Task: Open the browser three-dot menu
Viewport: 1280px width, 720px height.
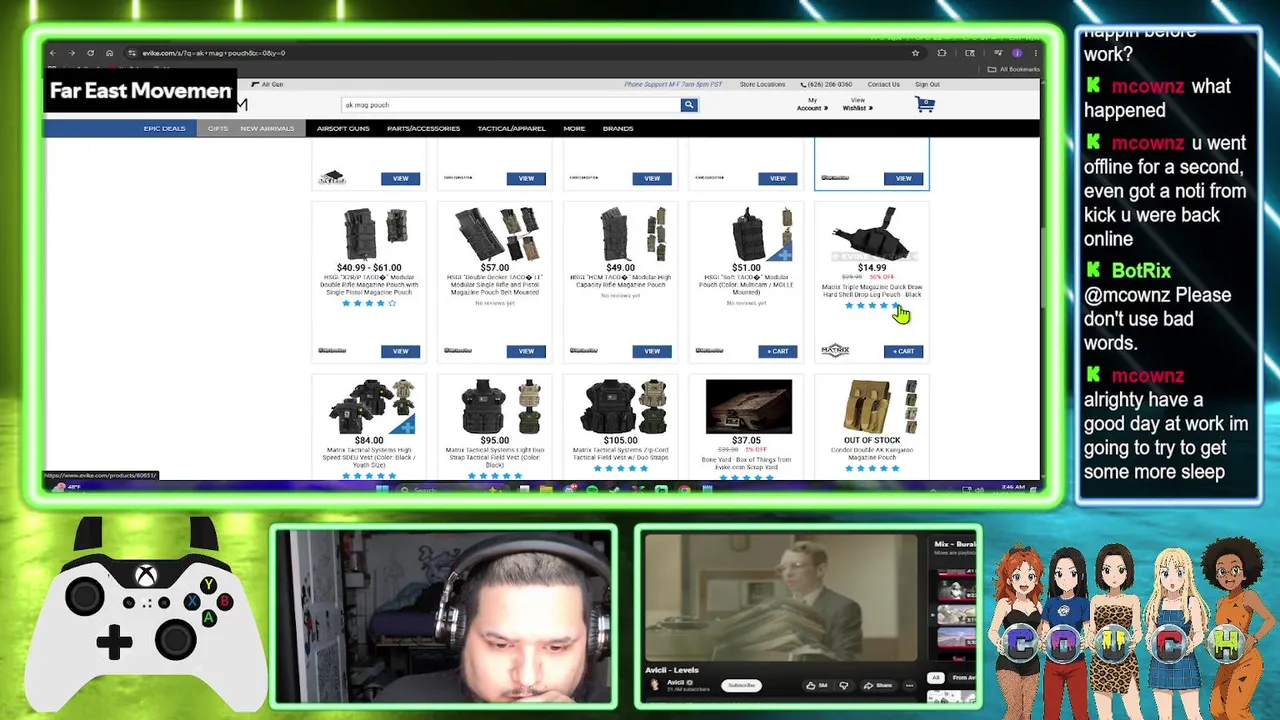Action: point(1034,53)
